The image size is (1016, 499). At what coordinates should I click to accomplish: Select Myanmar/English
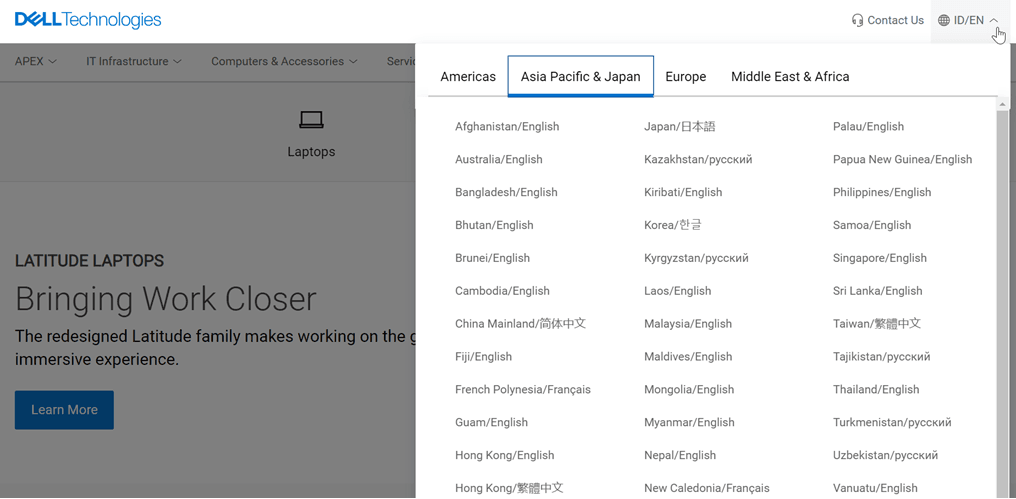[689, 423]
